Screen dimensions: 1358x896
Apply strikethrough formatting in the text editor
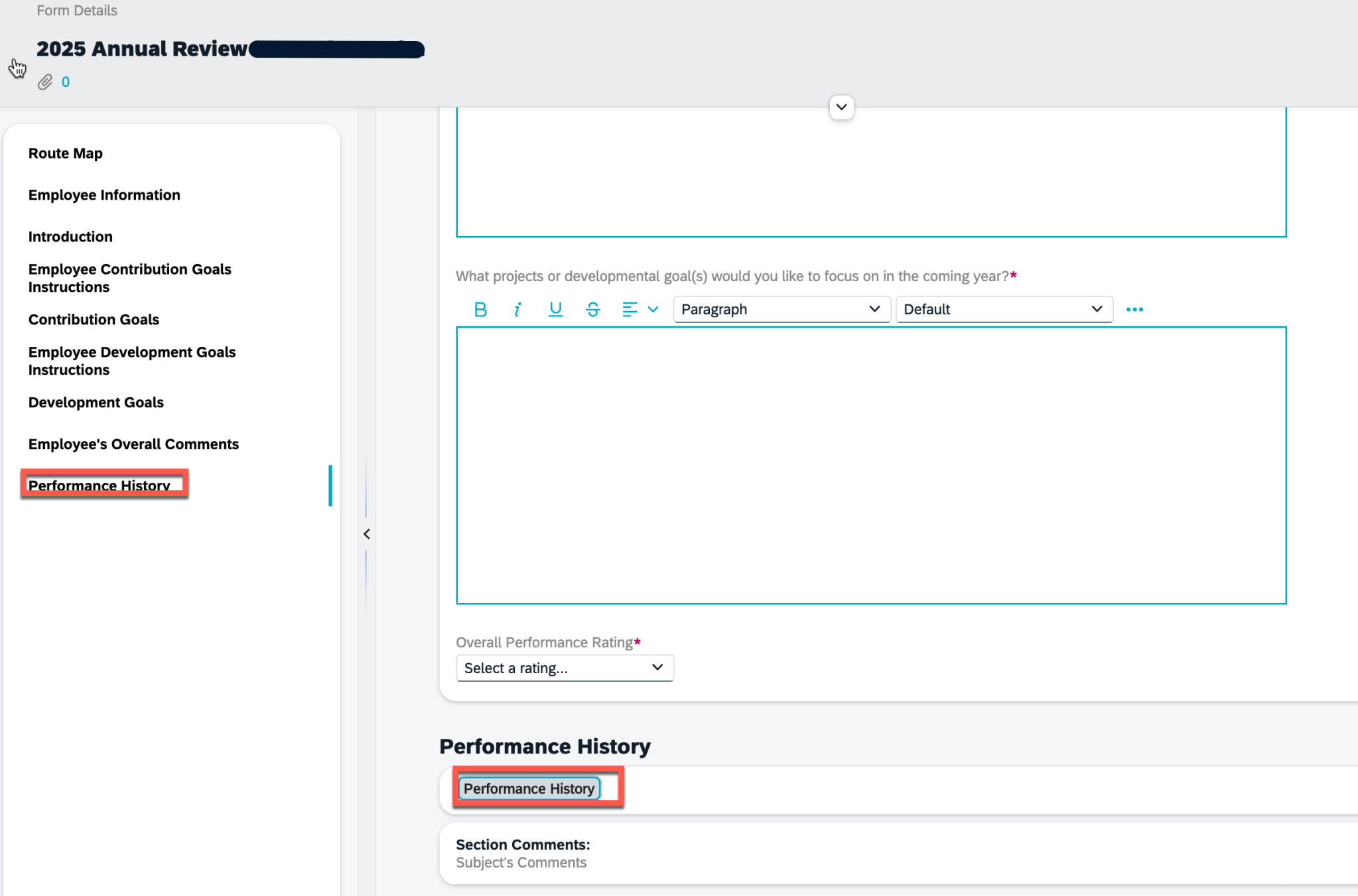tap(592, 309)
